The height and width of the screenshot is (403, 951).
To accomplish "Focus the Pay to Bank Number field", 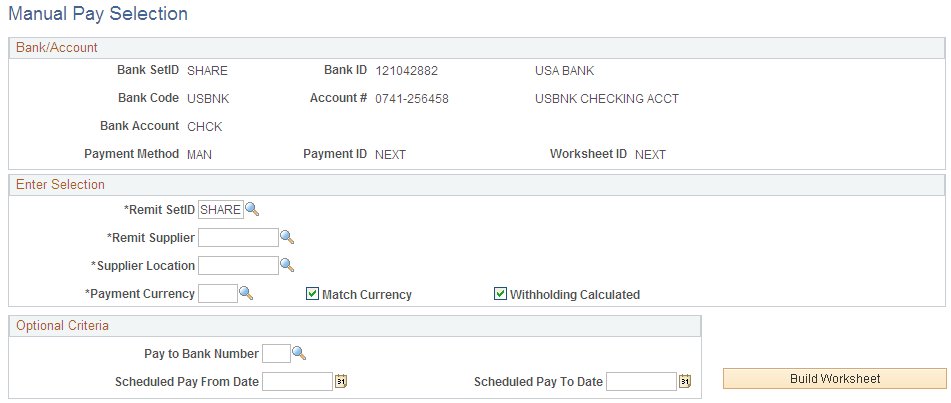I will coord(277,353).
